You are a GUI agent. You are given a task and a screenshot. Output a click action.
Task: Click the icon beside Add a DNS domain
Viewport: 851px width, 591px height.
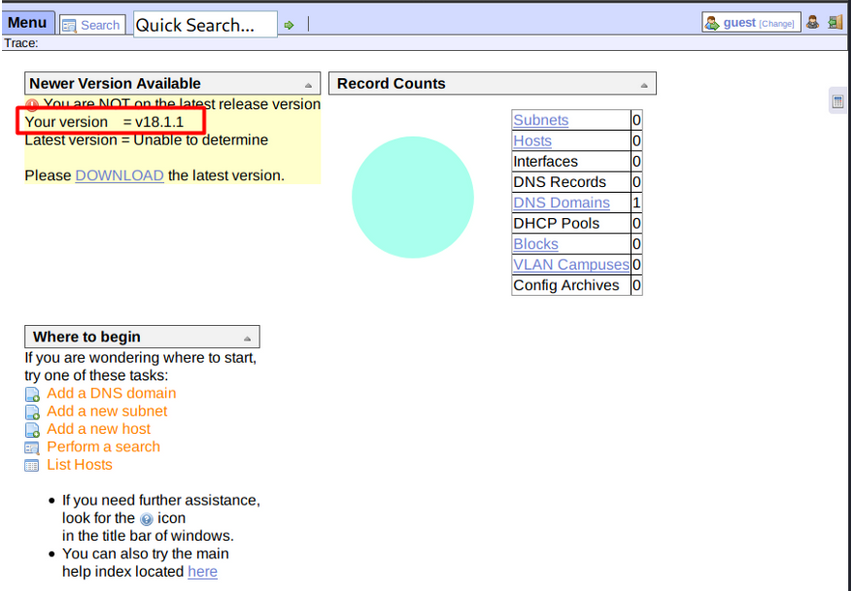click(x=32, y=394)
